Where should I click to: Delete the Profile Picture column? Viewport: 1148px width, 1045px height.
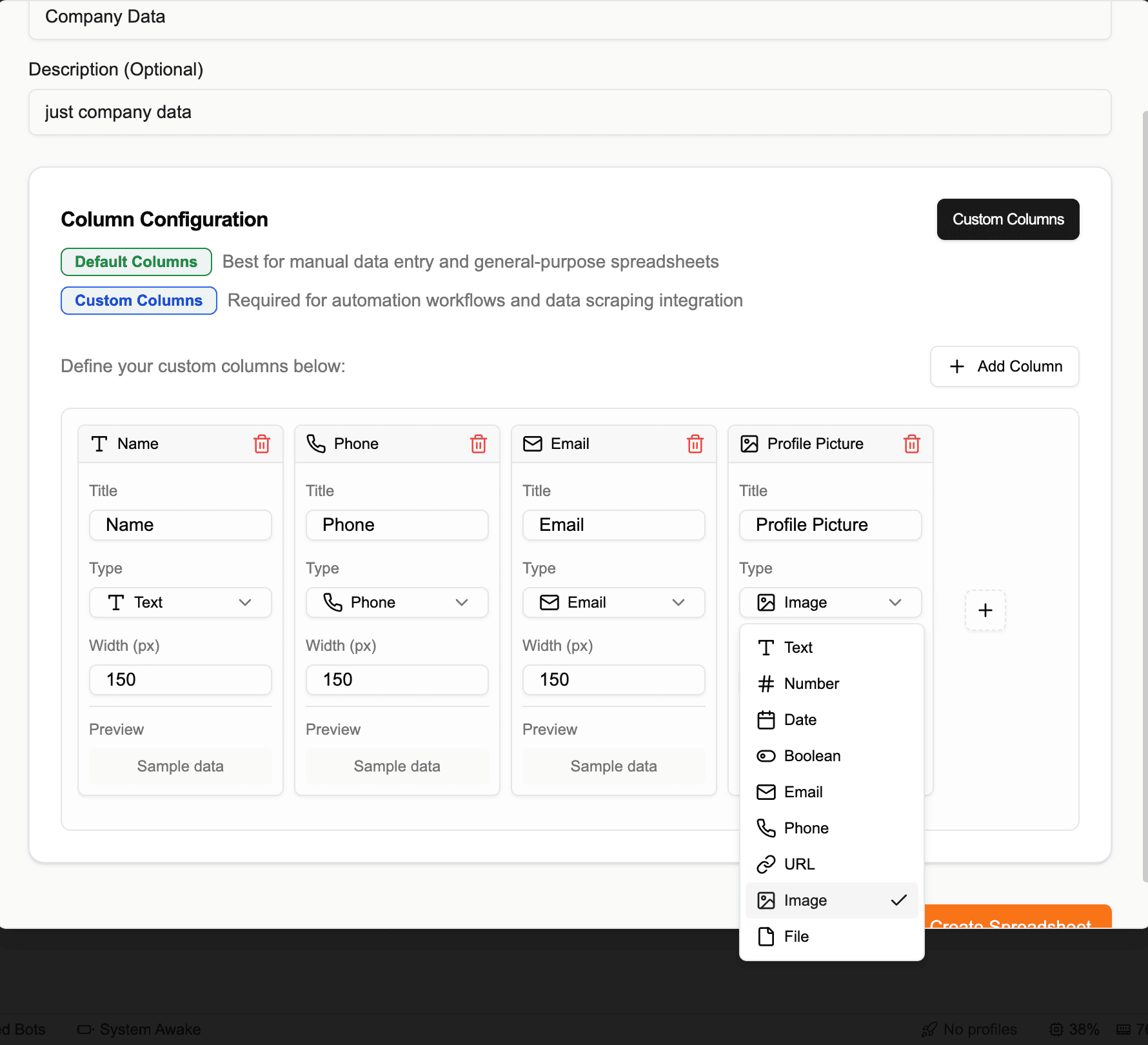[x=912, y=444]
